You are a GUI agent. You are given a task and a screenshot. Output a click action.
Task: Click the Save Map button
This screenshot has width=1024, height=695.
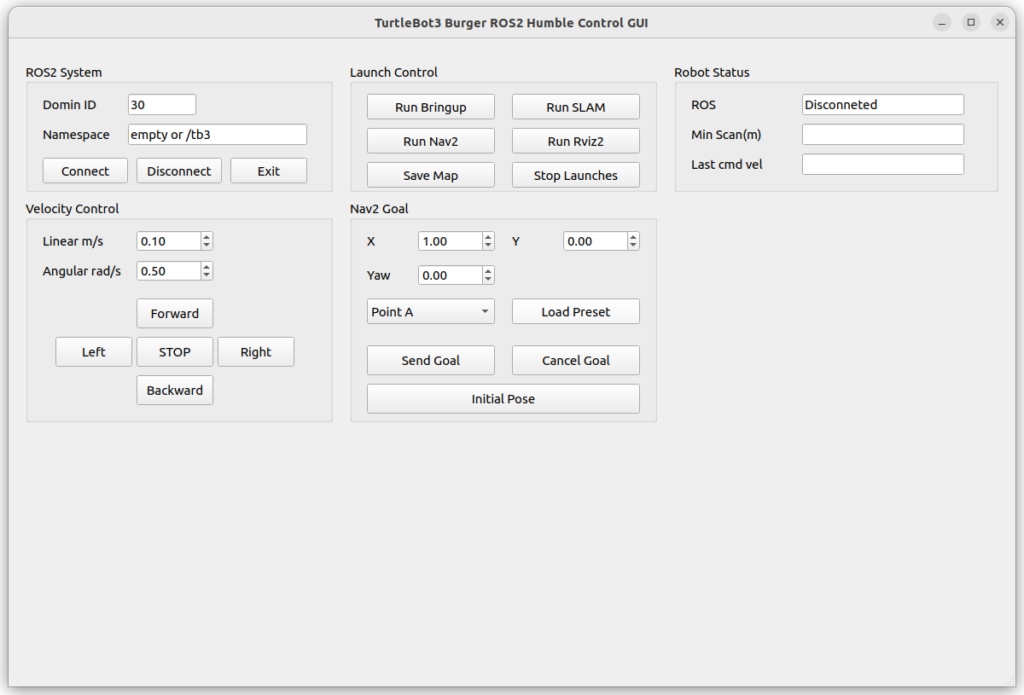430,175
